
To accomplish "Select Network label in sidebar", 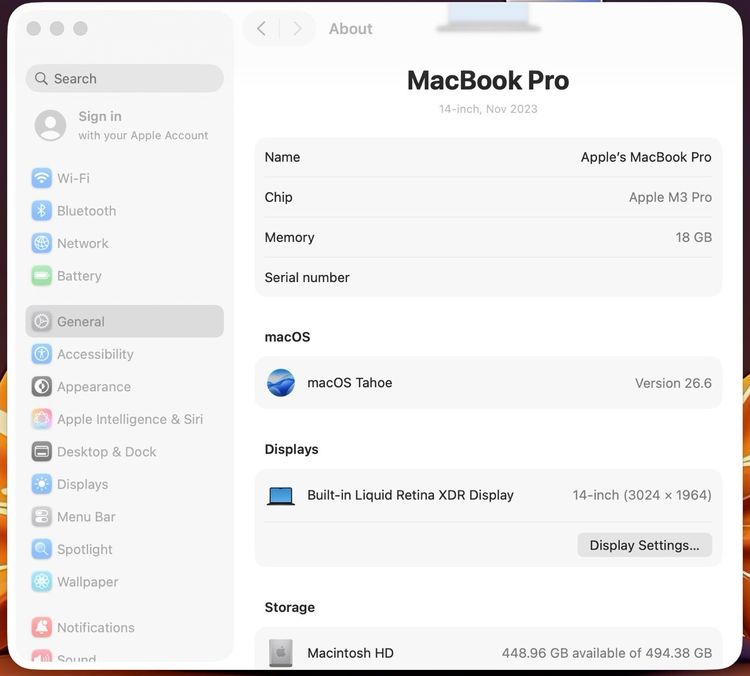I will [83, 243].
